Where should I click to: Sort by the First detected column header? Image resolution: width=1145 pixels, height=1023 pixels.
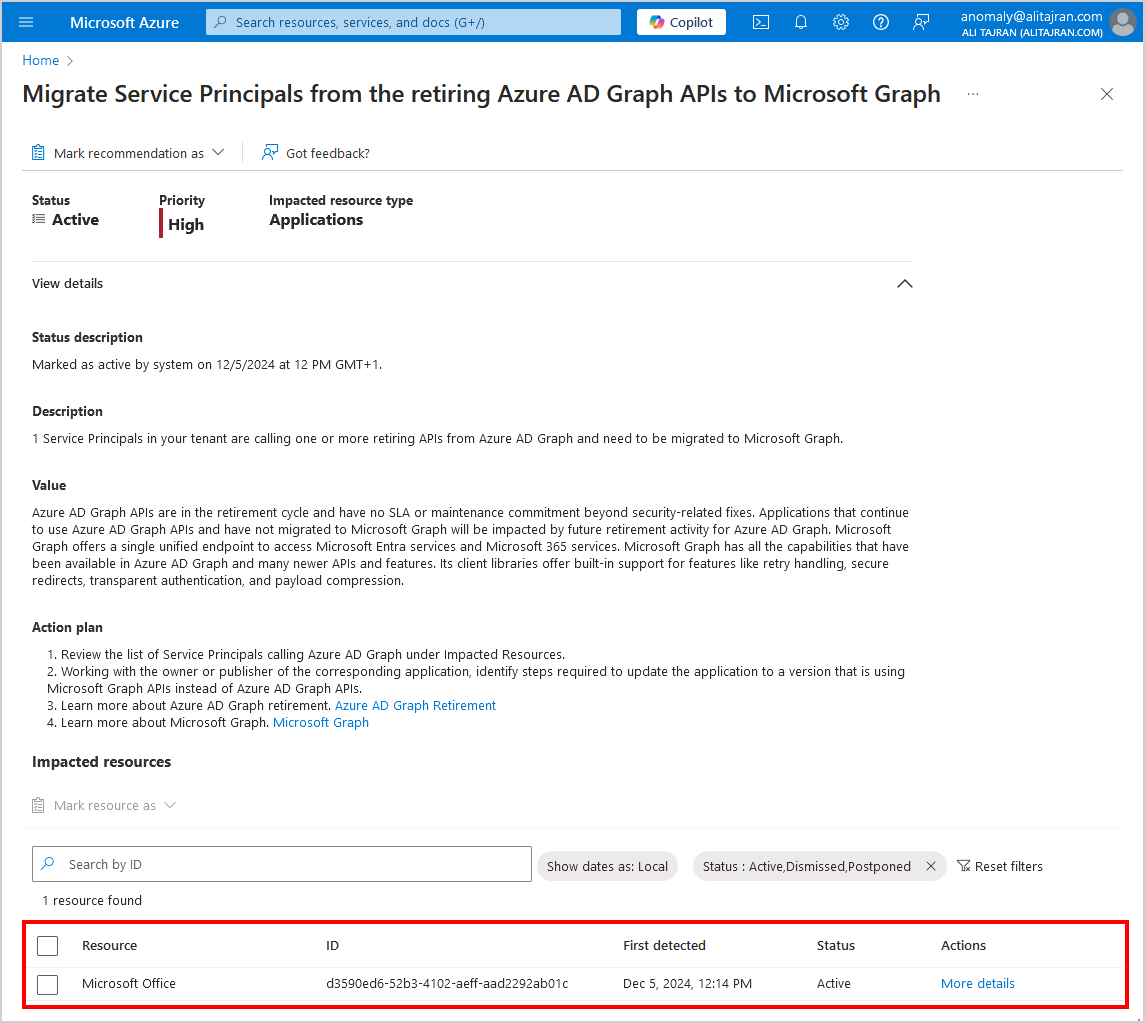tap(665, 946)
